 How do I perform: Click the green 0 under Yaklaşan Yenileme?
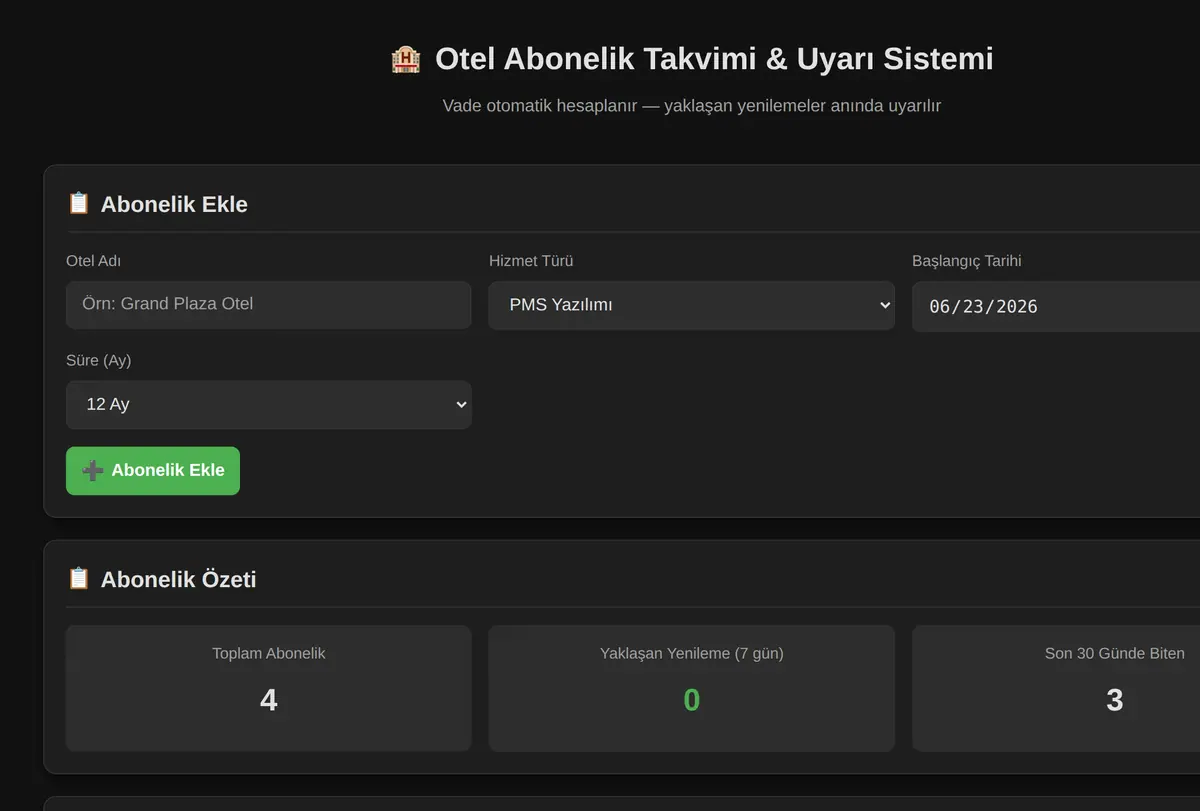[x=691, y=700]
